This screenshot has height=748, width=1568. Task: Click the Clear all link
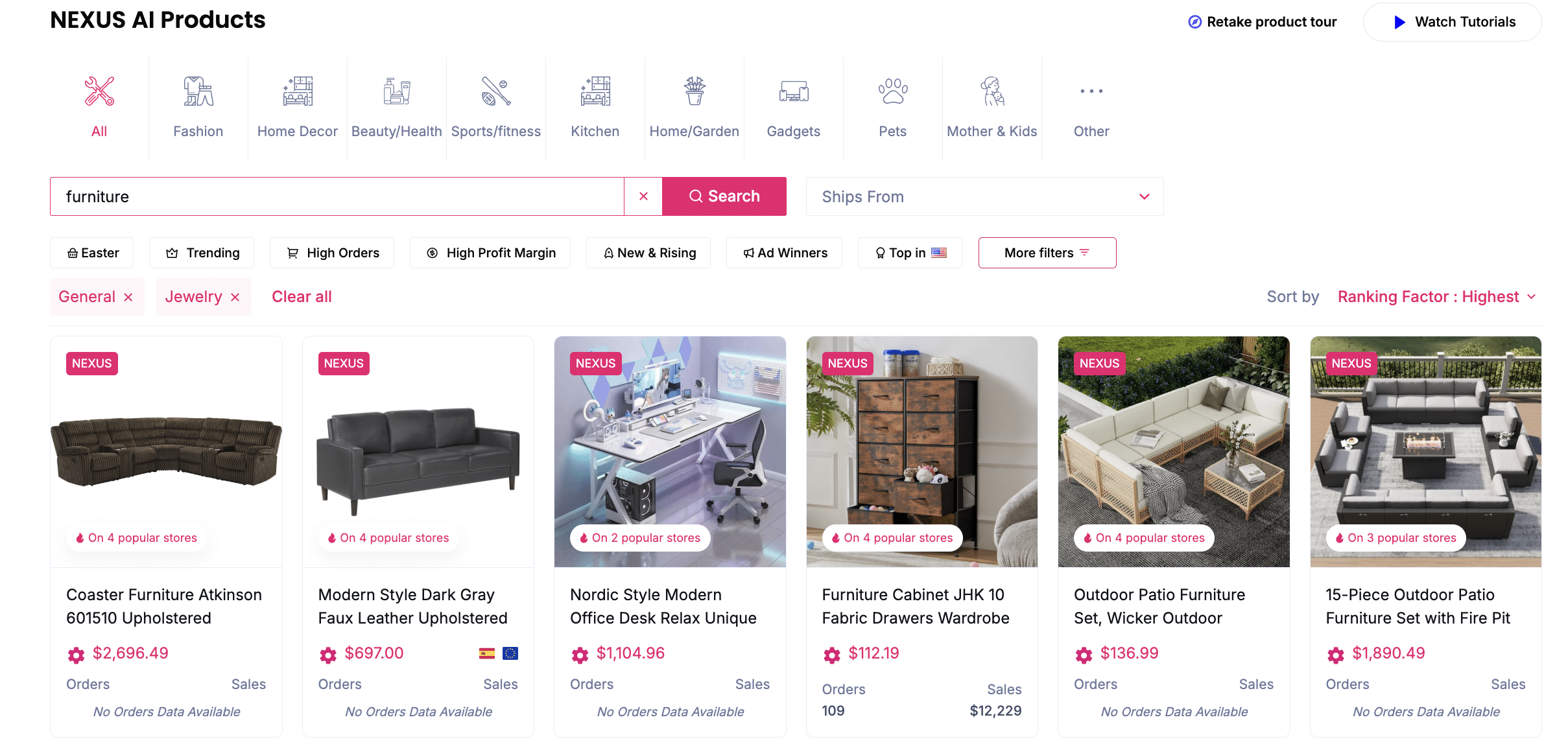click(x=302, y=297)
